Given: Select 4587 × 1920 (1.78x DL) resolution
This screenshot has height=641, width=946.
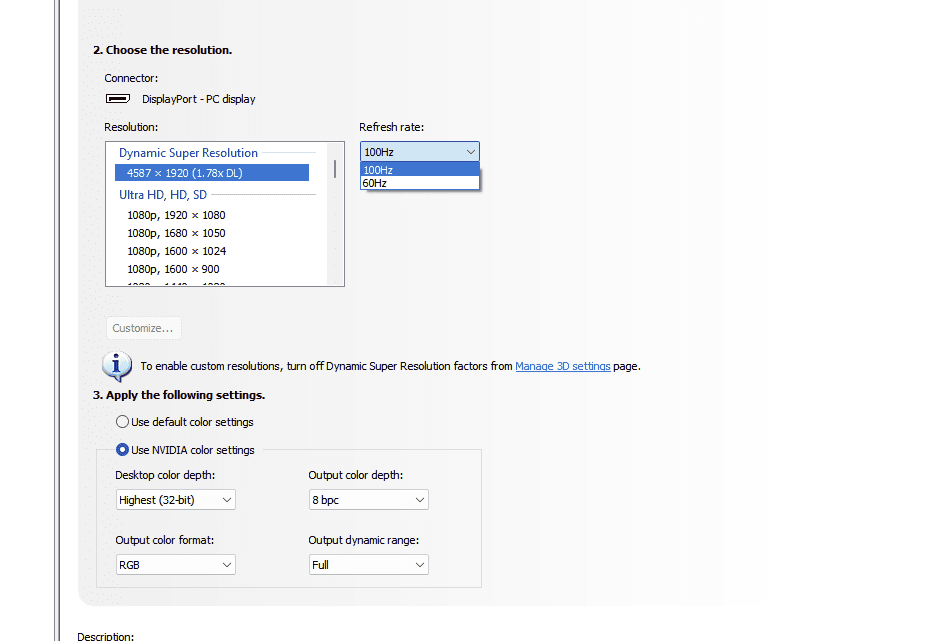Looking at the screenshot, I should (212, 173).
